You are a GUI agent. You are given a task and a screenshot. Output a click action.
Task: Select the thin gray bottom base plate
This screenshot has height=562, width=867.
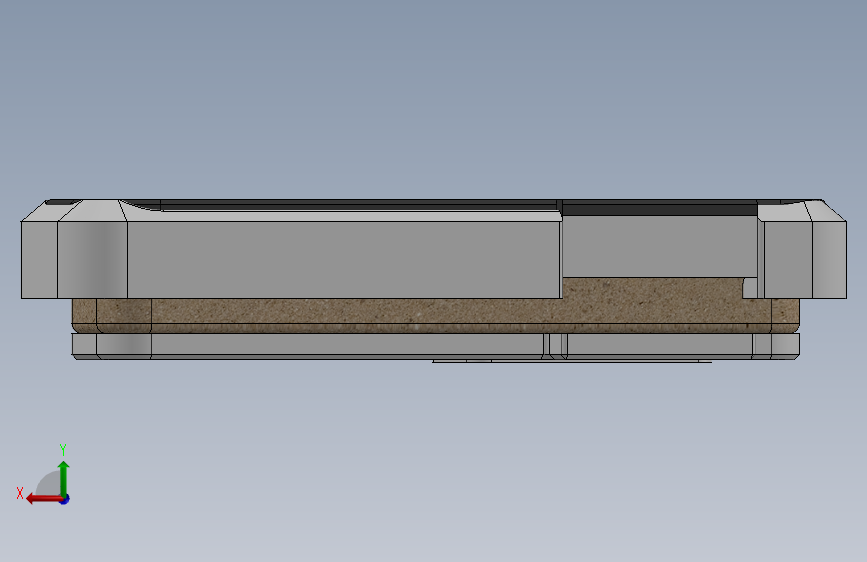point(436,346)
